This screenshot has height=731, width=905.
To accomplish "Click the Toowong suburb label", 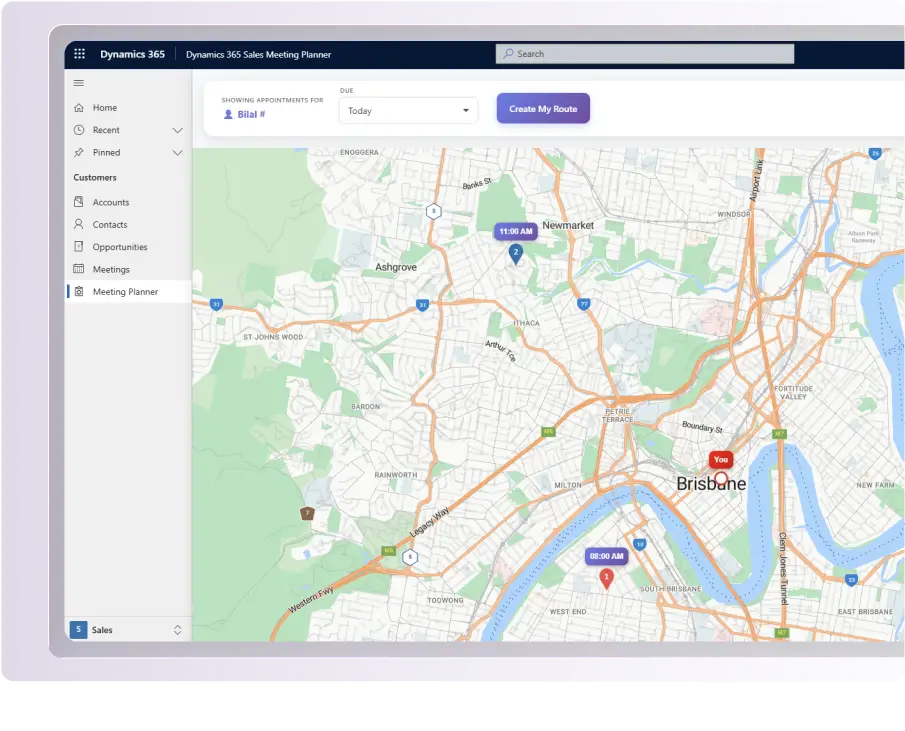I will (x=445, y=600).
